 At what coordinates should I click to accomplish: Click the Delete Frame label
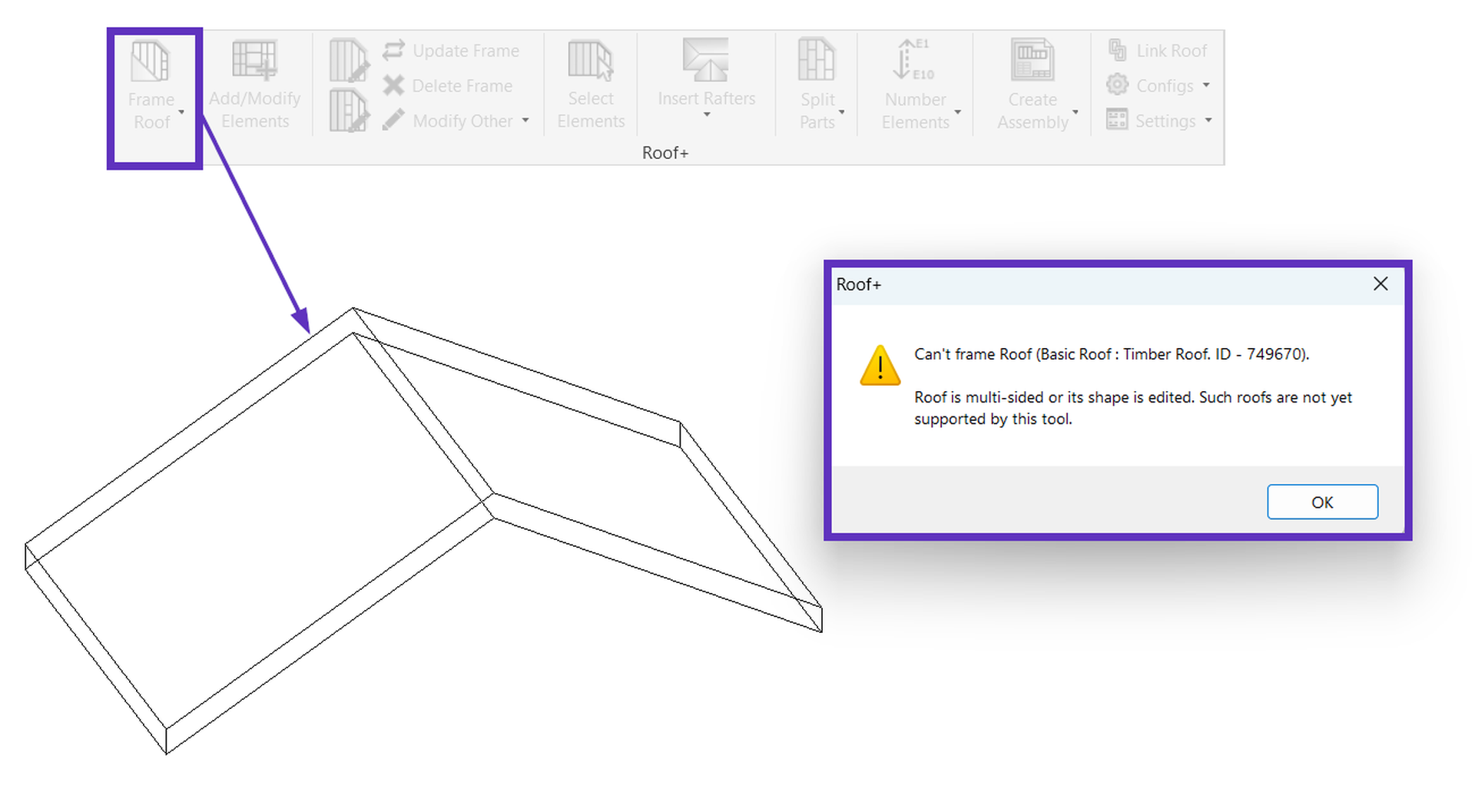462,86
